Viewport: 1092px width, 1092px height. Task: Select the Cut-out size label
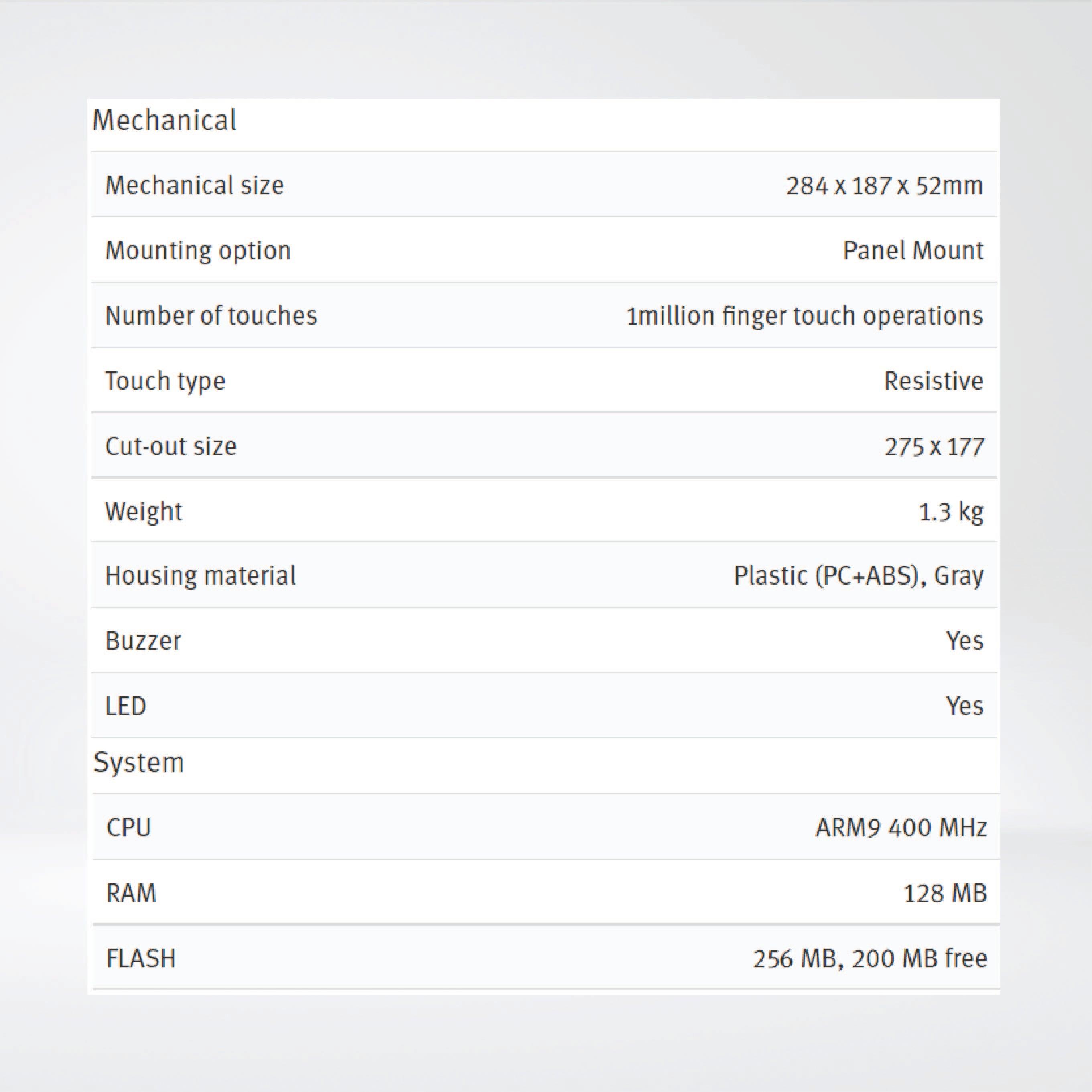[170, 446]
